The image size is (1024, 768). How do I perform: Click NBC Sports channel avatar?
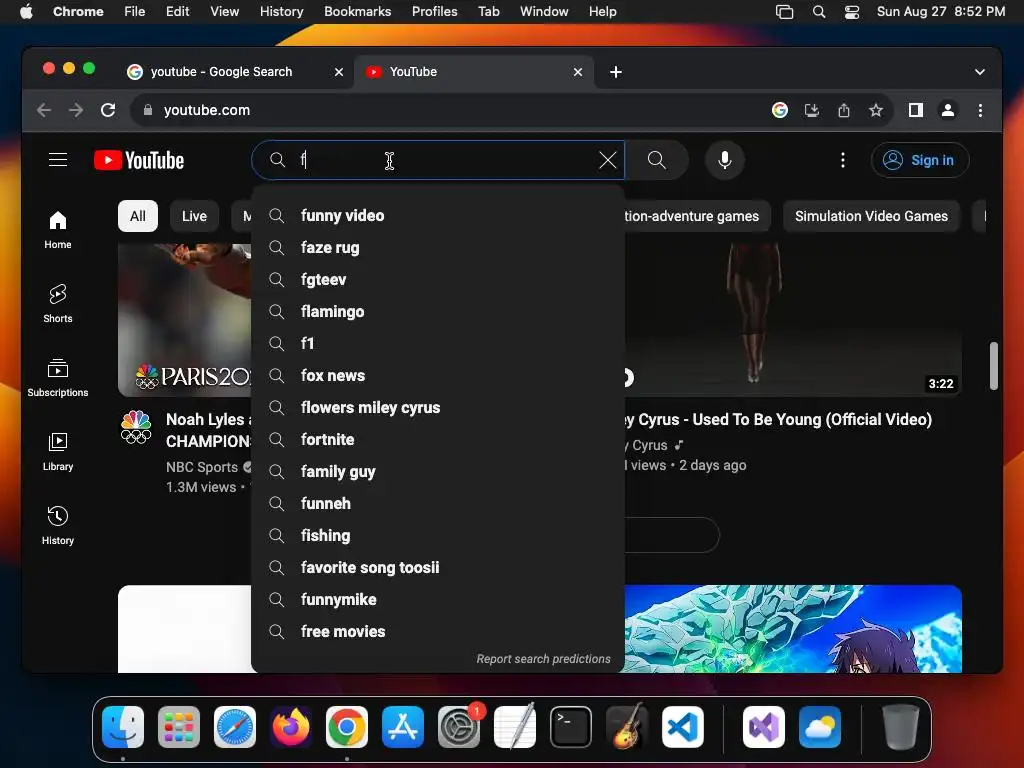pos(136,428)
